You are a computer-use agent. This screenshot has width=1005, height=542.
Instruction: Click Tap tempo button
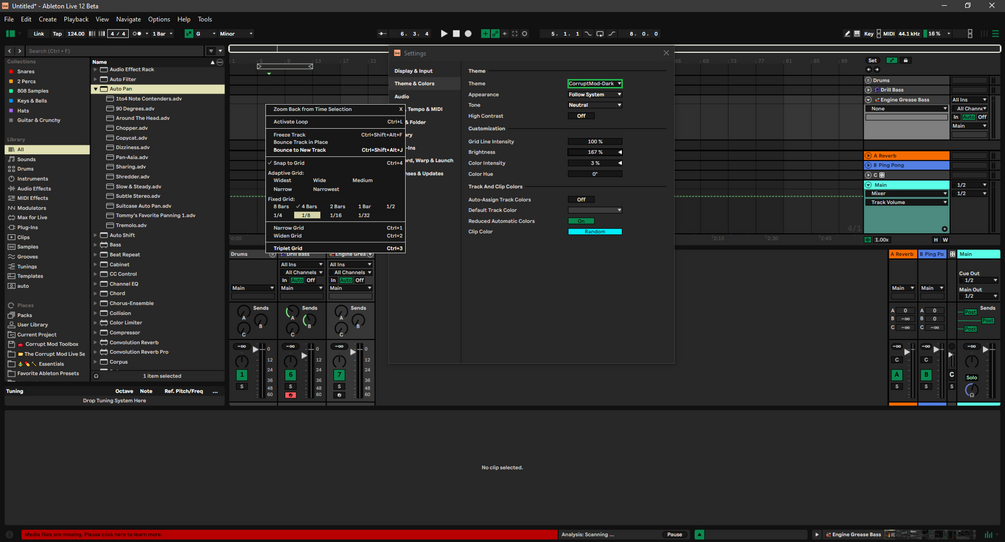coord(57,34)
